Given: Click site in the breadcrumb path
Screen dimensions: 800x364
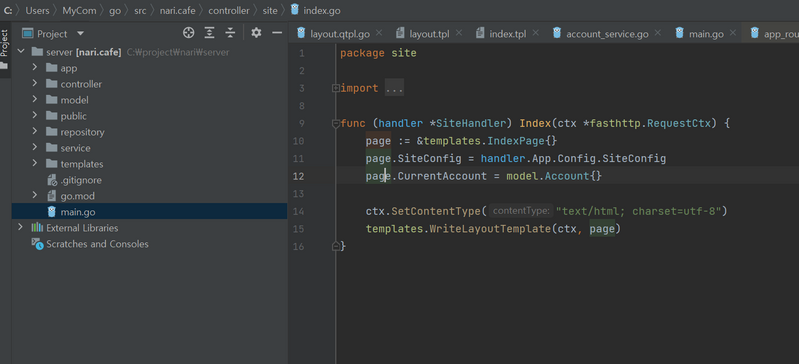Looking at the screenshot, I should [x=270, y=10].
